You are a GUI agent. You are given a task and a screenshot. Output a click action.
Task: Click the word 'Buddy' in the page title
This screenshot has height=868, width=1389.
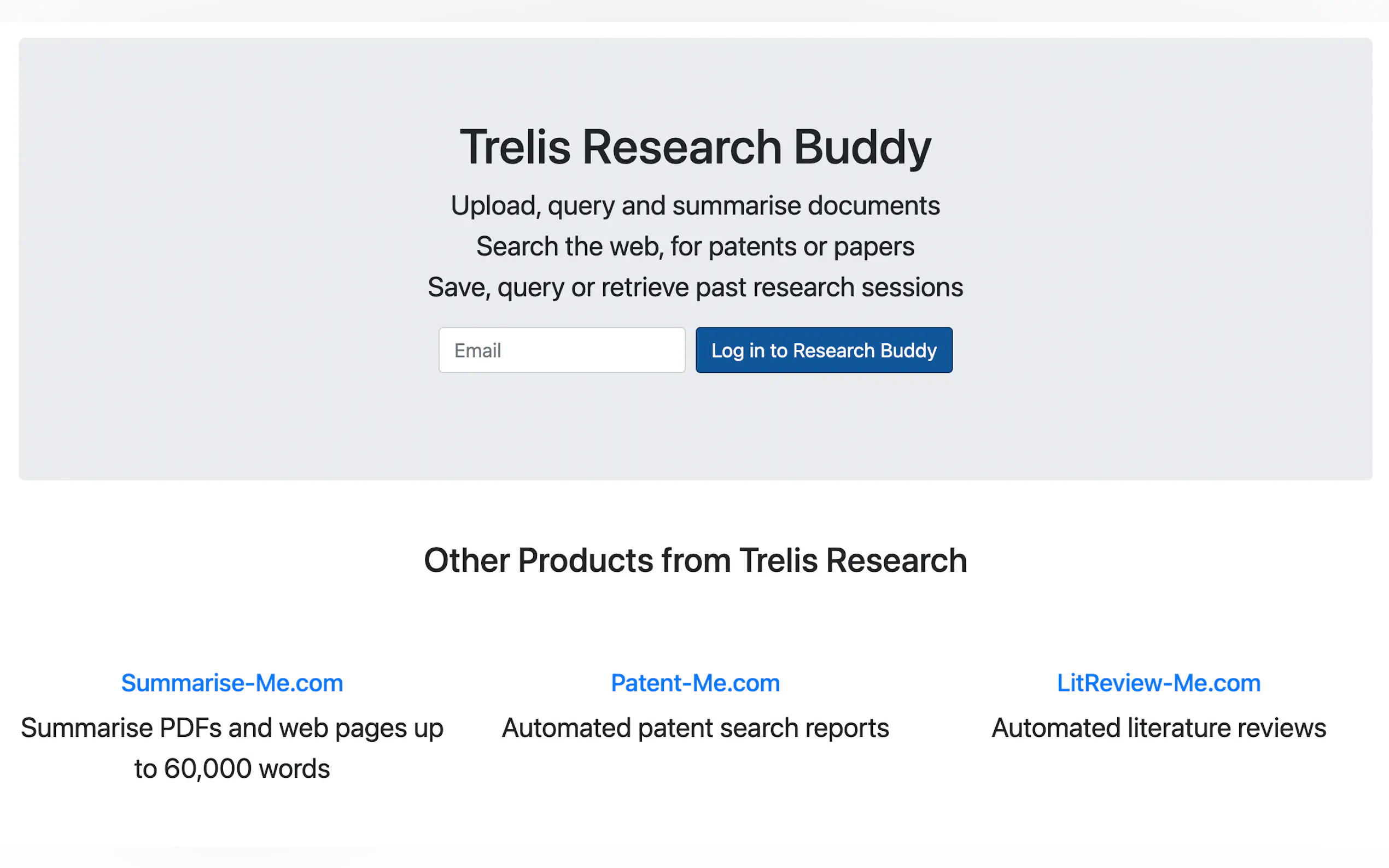pyautogui.click(x=861, y=147)
